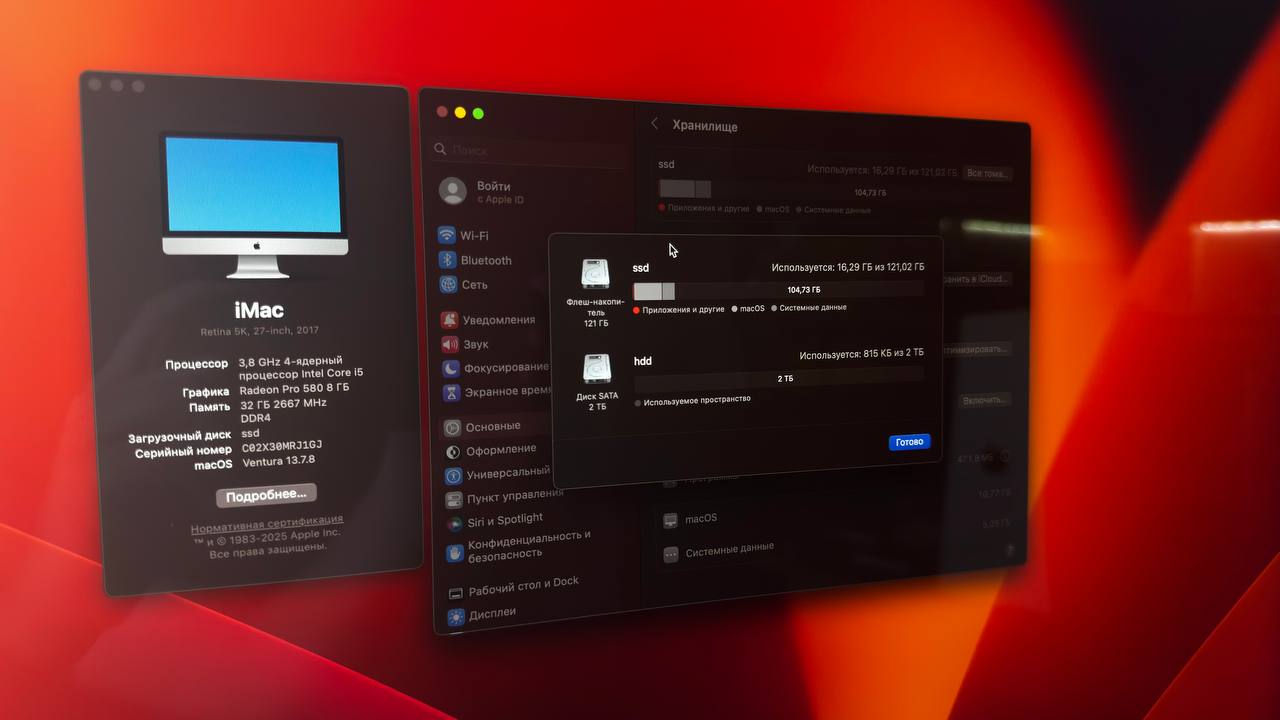This screenshot has width=1280, height=720.
Task: Click the Apple ID user avatar
Action: tap(453, 191)
